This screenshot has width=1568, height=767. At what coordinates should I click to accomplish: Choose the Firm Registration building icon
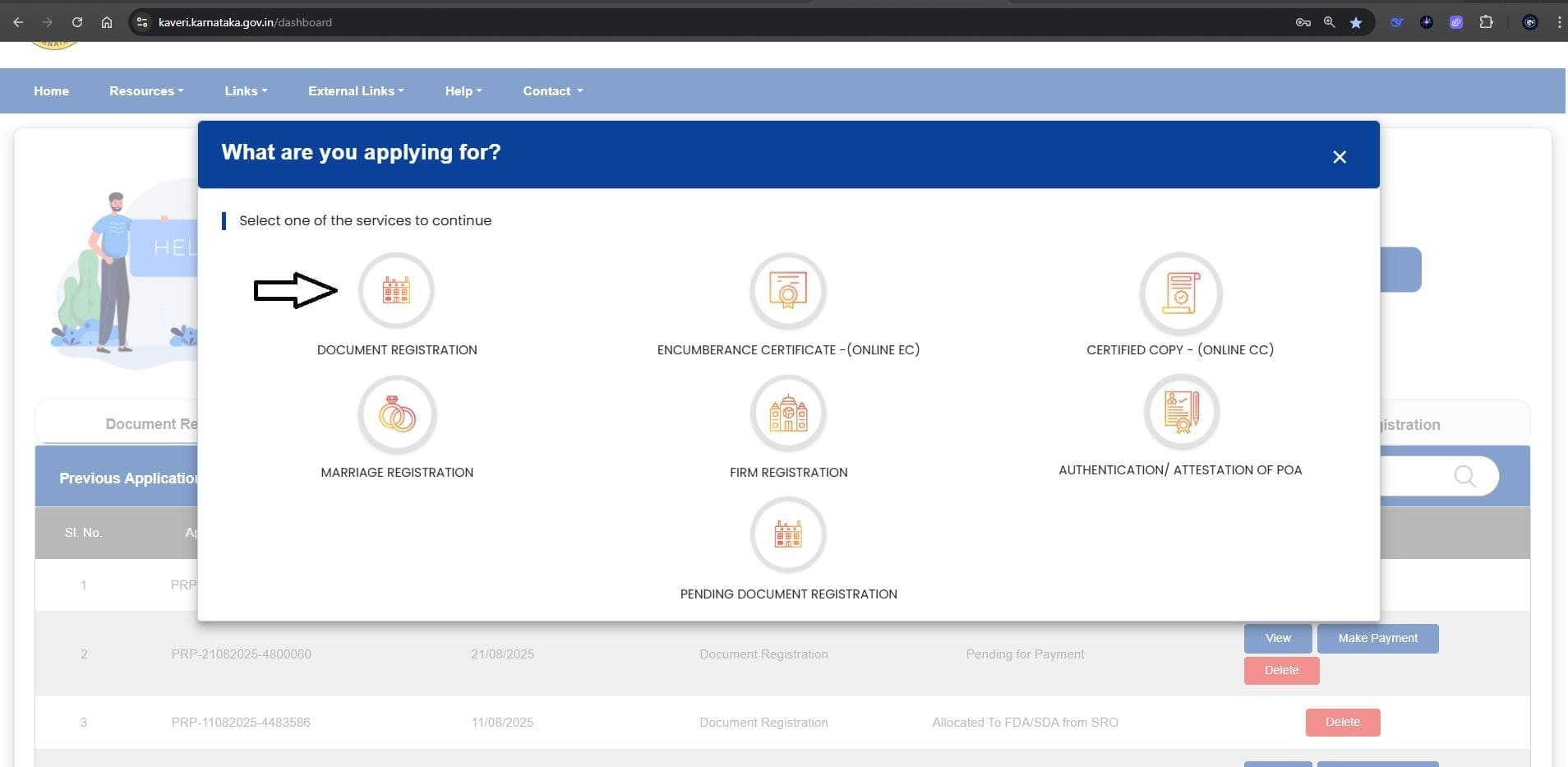787,414
